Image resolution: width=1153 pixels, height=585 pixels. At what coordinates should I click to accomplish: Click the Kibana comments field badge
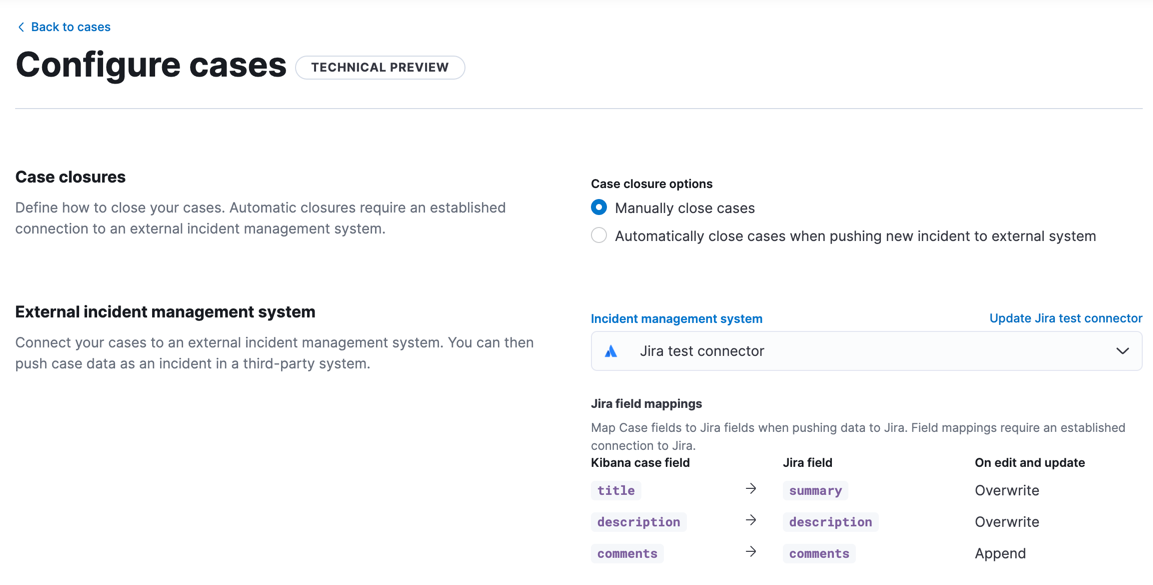(627, 553)
